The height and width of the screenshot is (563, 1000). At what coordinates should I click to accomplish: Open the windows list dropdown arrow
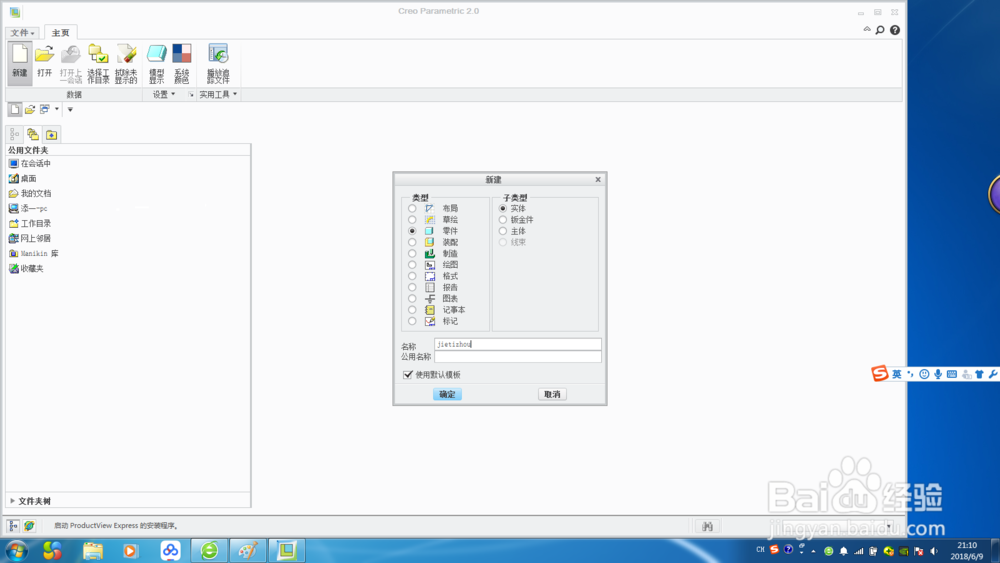pos(57,109)
